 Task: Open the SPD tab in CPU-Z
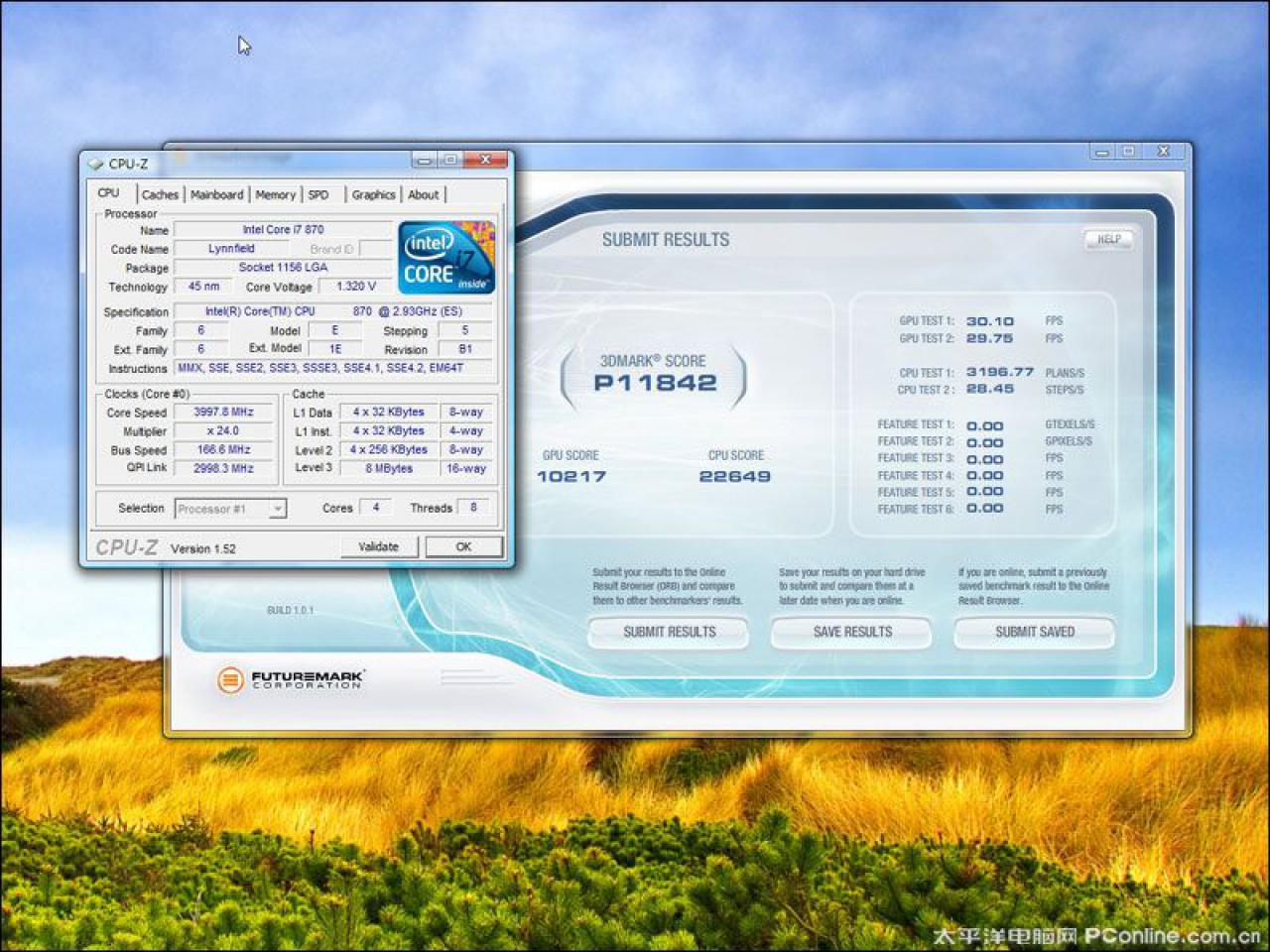(318, 195)
